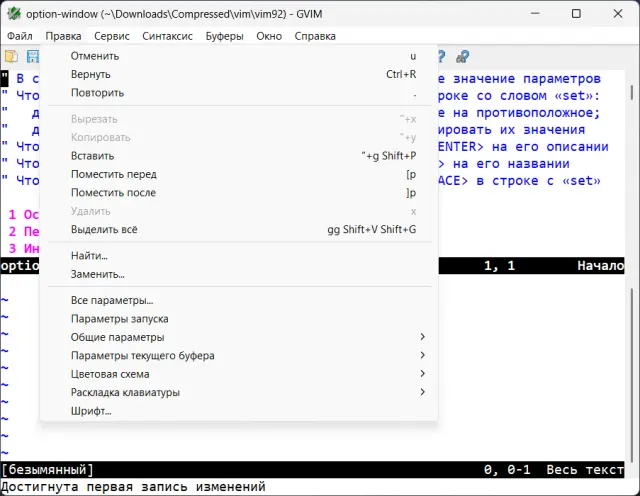The width and height of the screenshot is (640, 496).
Task: Click the text 'на противоположное;'
Action: point(527,113)
